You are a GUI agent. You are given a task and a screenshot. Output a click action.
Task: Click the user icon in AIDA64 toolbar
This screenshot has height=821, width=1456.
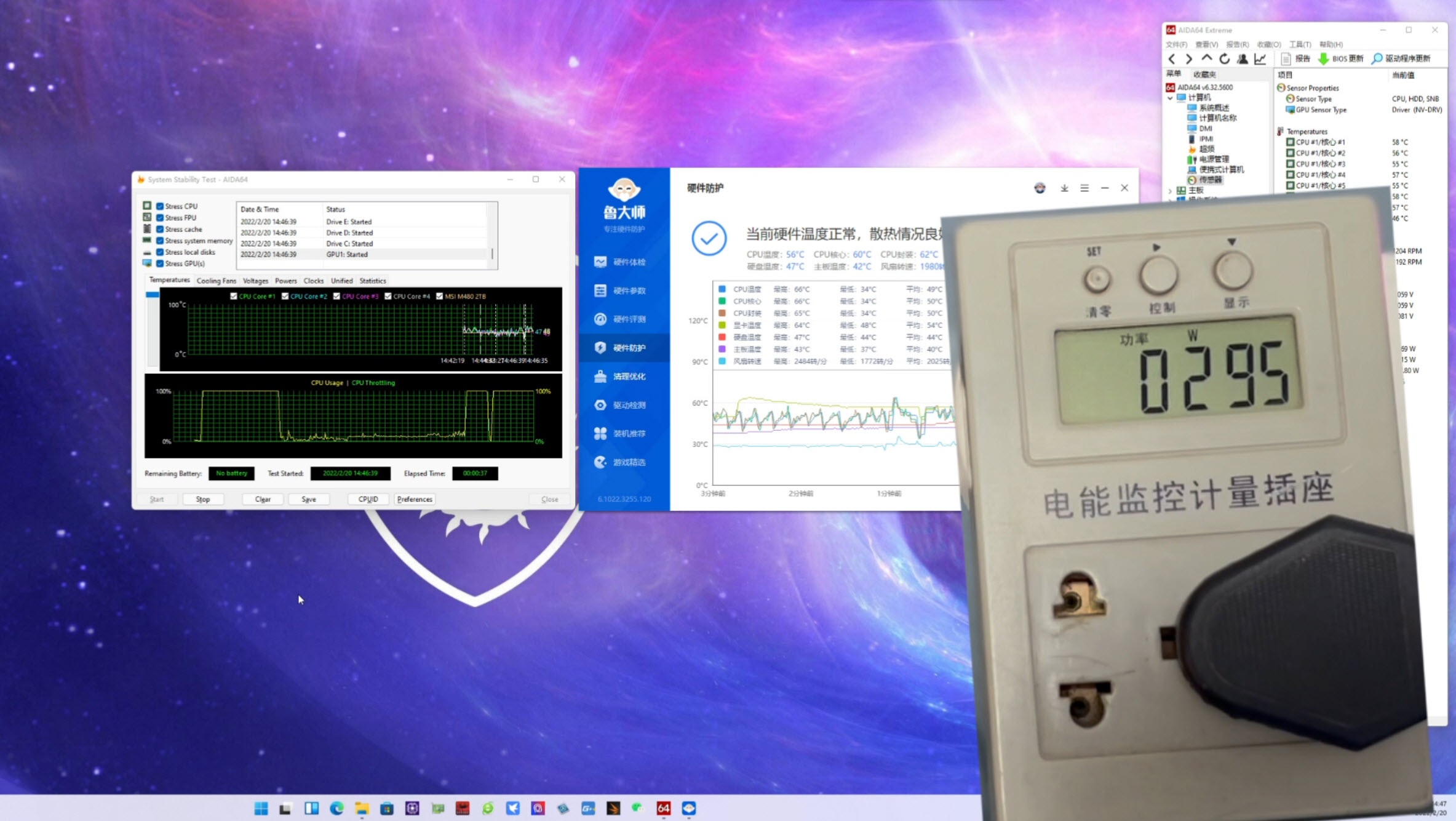[1243, 59]
